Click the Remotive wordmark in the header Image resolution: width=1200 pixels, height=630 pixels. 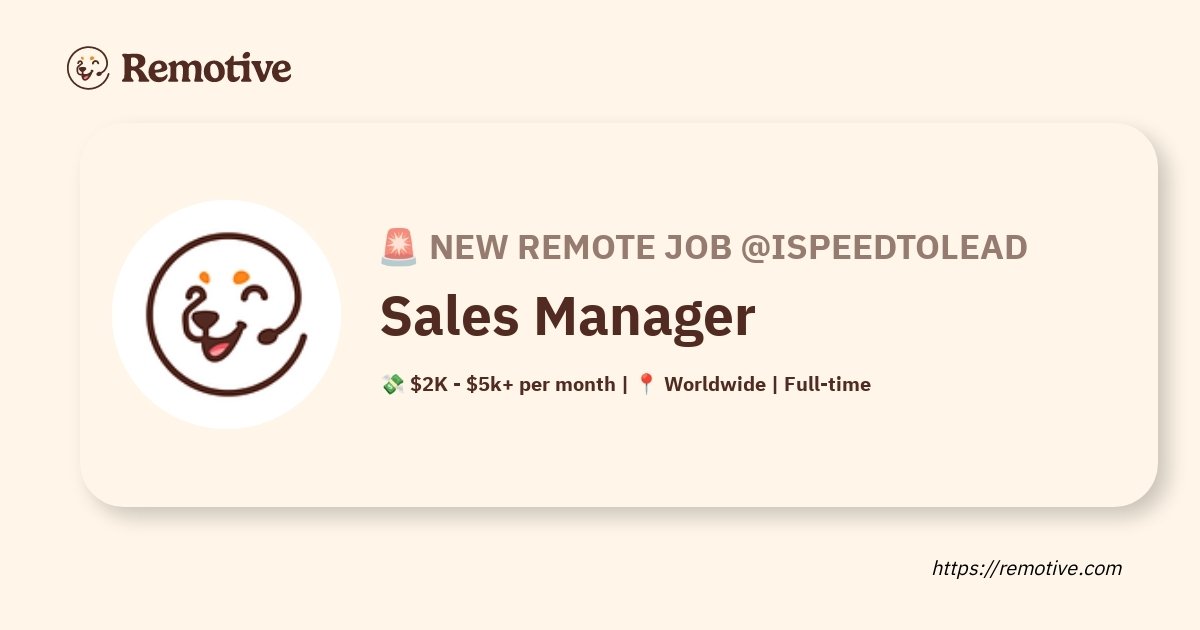pyautogui.click(x=206, y=68)
